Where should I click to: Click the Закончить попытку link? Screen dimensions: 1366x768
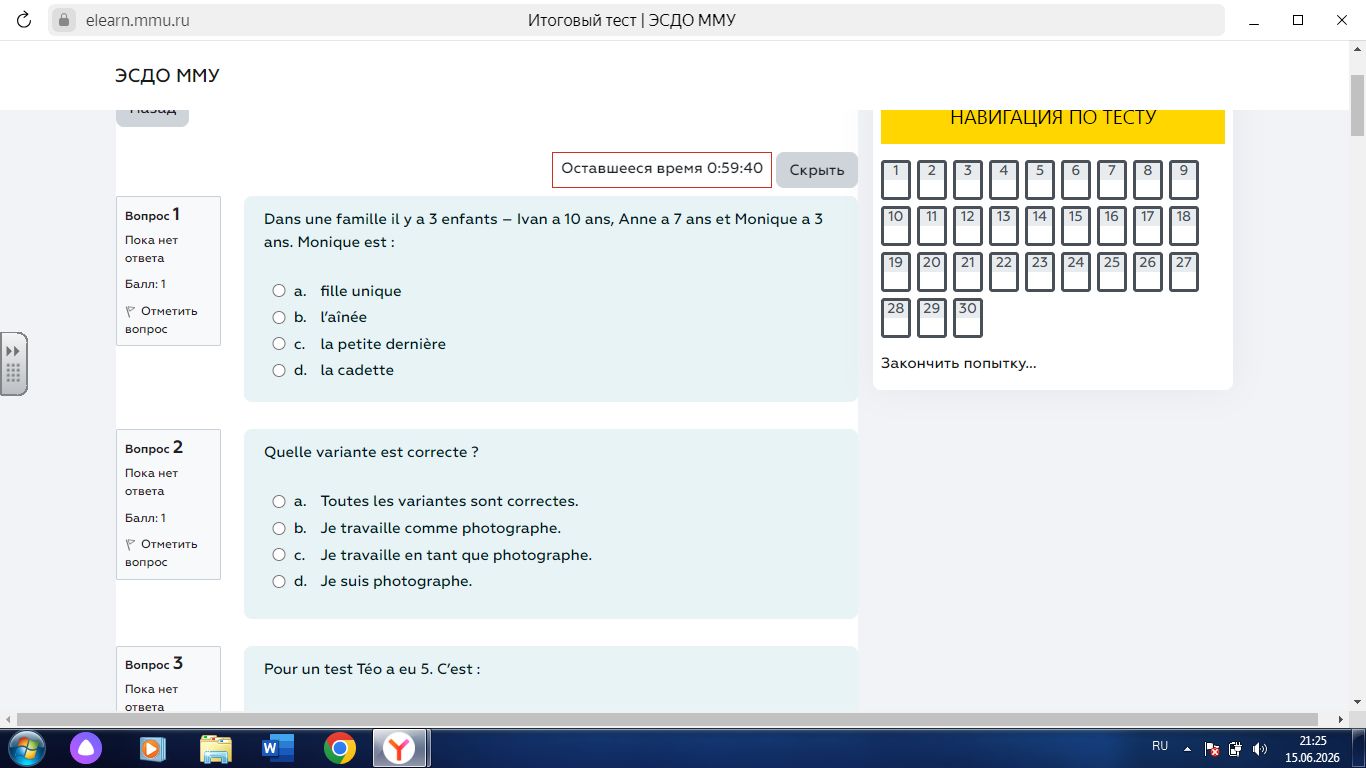958,363
